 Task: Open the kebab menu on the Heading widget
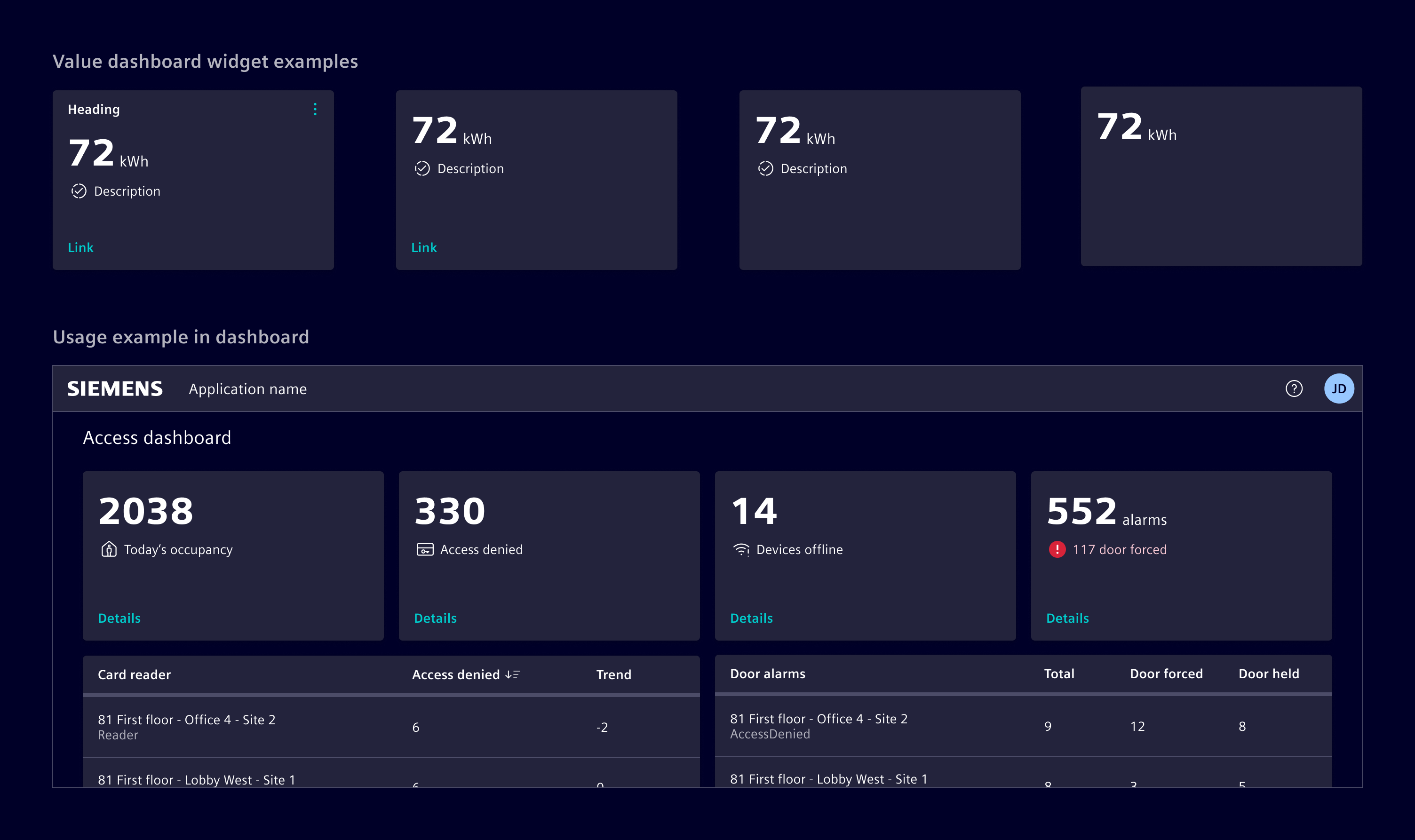pos(315,109)
